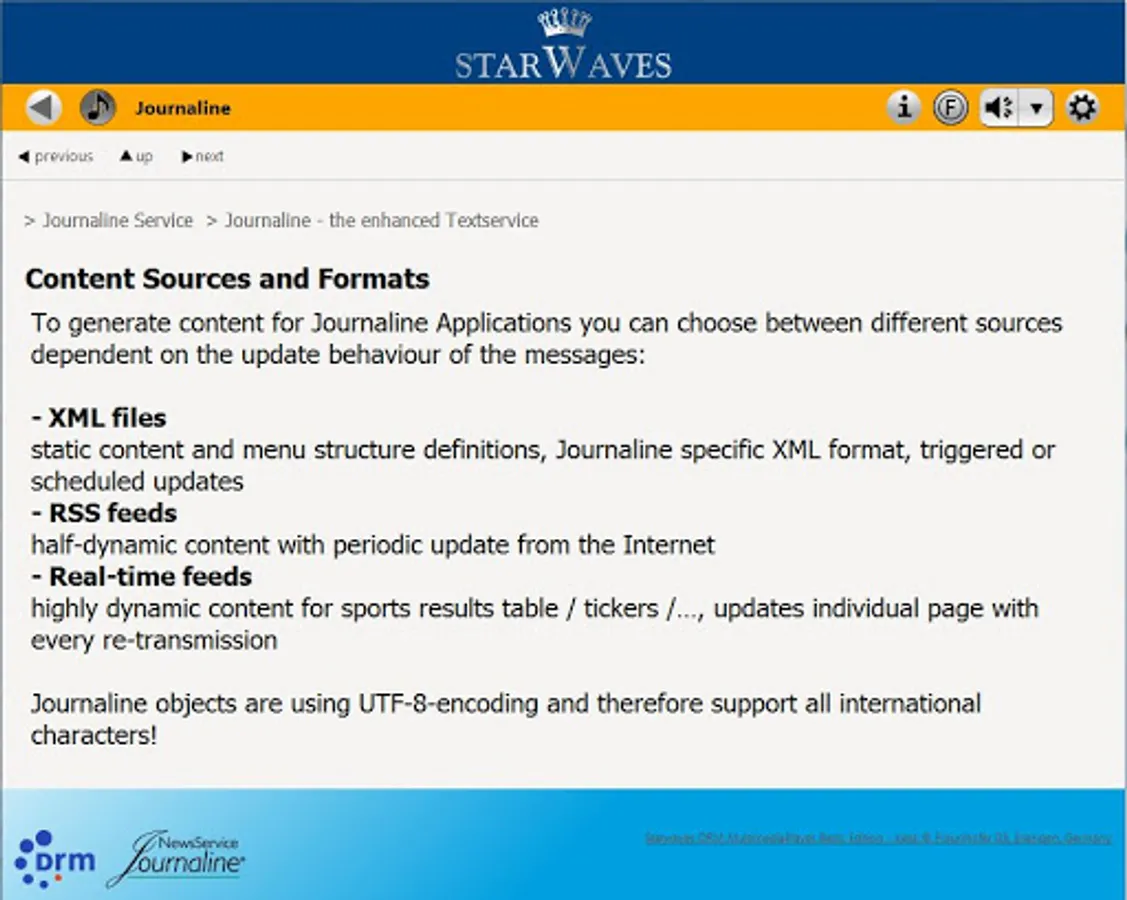
Task: Click the 'half-dynamic content with periodic update' line
Action: (372, 545)
